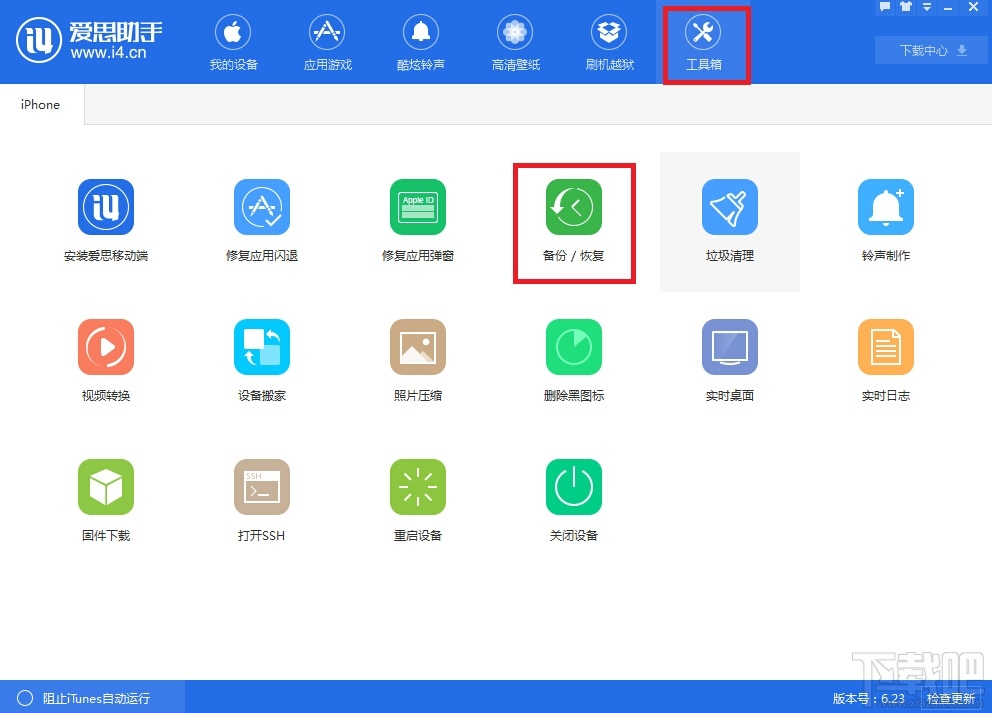Screen dimensions: 992x713
Task: Open 固件下载 firmware download
Action: (x=105, y=500)
